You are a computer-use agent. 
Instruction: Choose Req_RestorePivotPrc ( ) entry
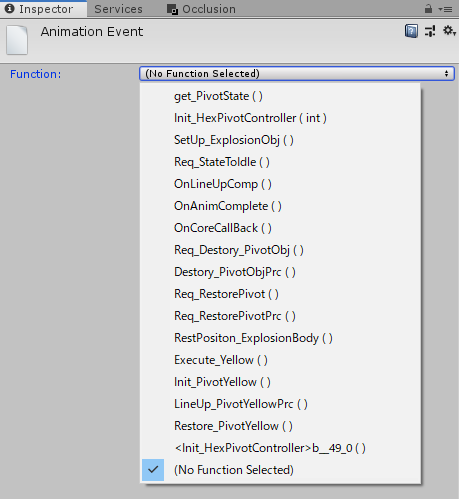pos(280,316)
